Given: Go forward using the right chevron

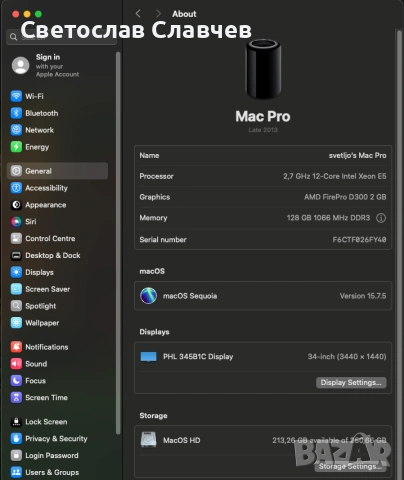Looking at the screenshot, I should (x=158, y=14).
